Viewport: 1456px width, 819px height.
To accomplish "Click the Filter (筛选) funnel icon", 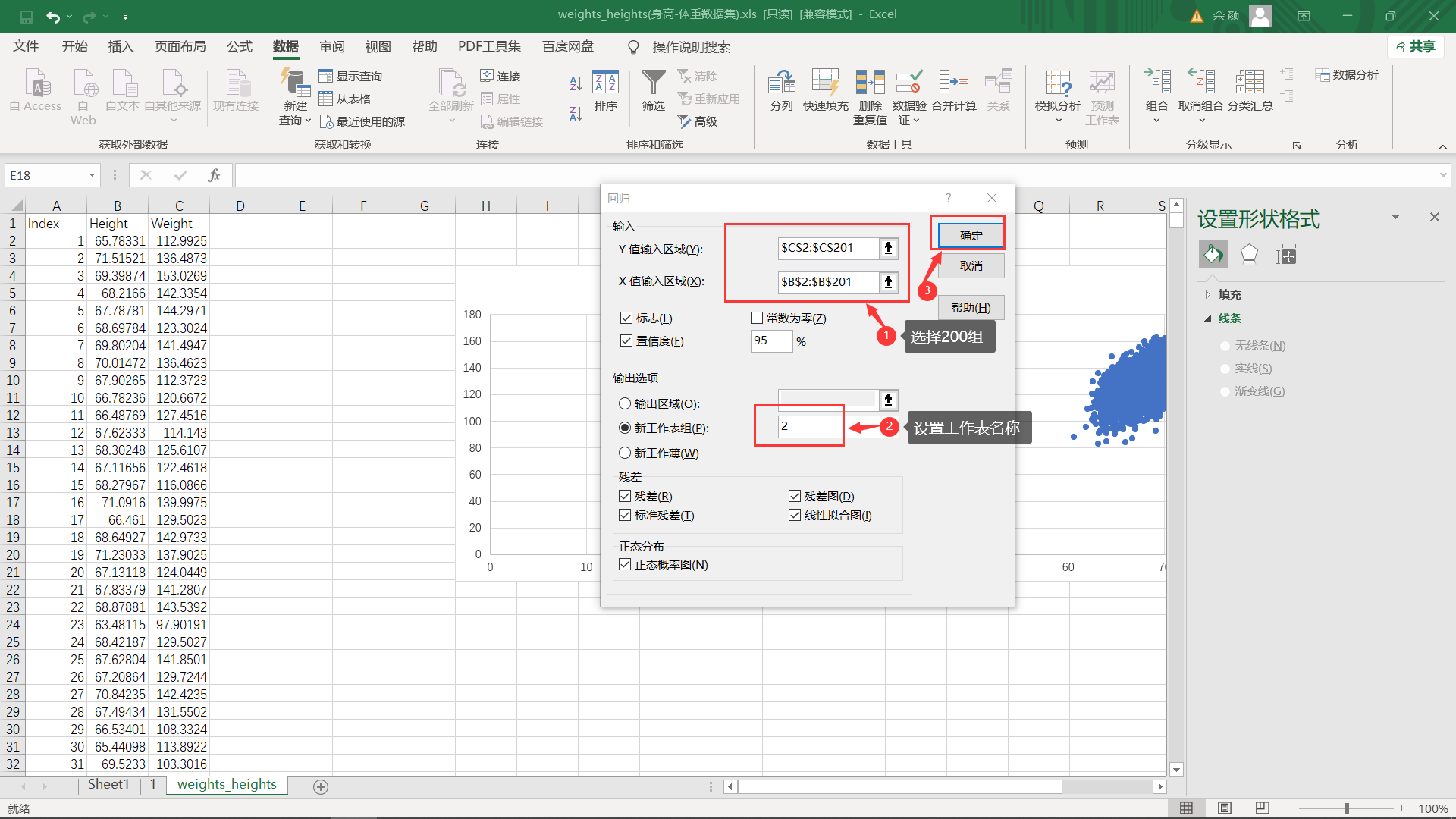I will (x=653, y=82).
